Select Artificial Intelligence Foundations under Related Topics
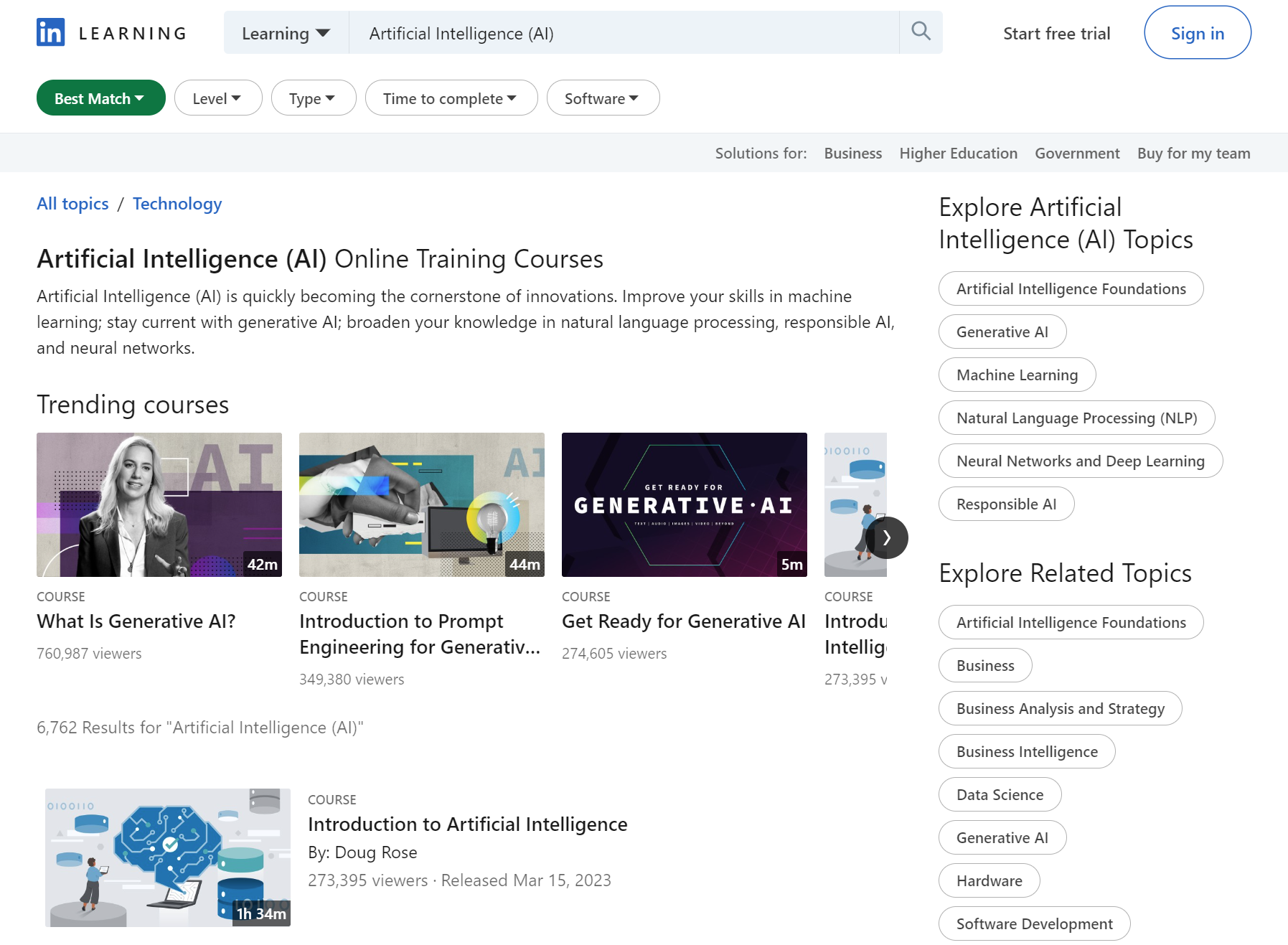 click(1071, 622)
